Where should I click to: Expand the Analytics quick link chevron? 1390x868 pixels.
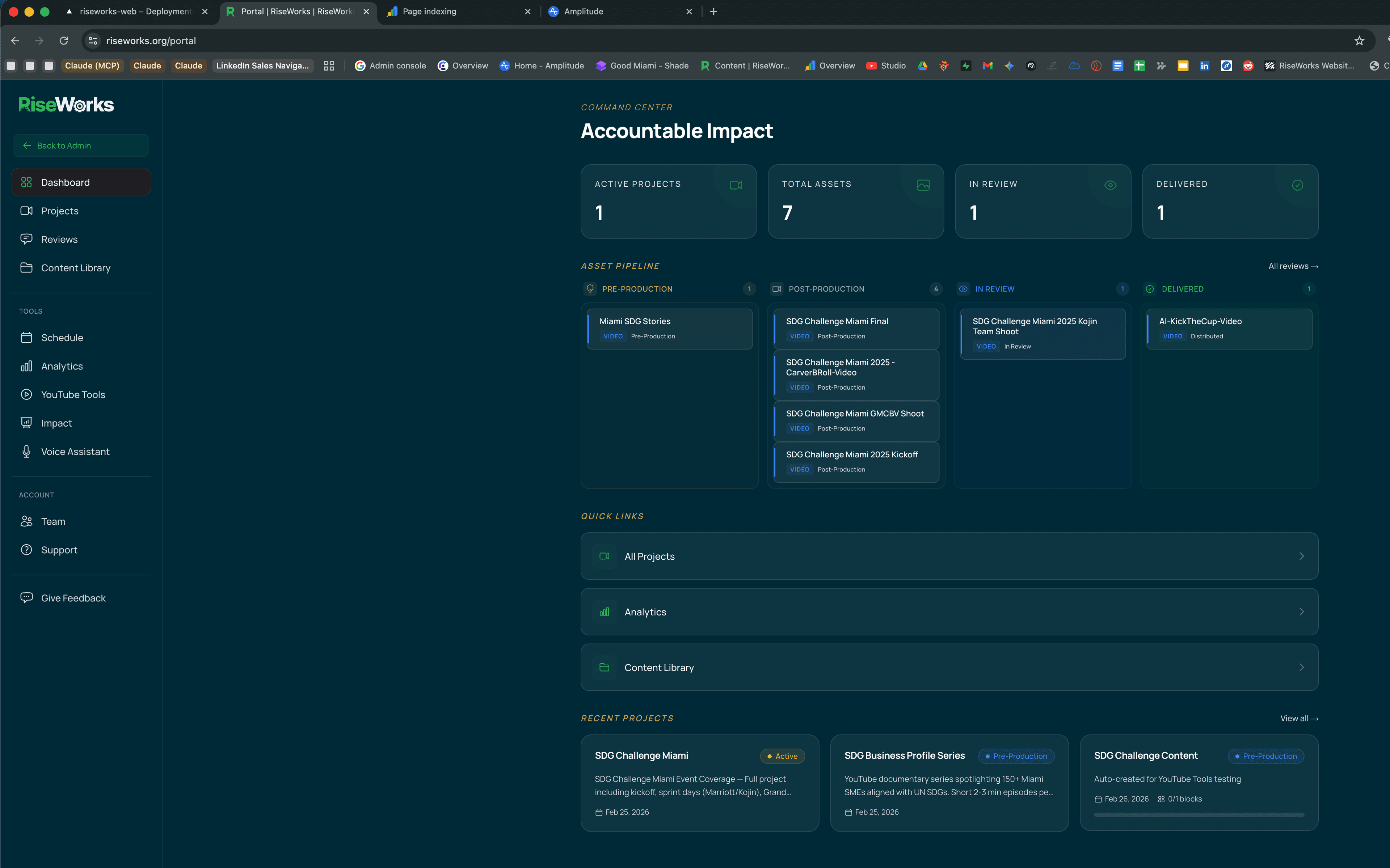(1302, 612)
